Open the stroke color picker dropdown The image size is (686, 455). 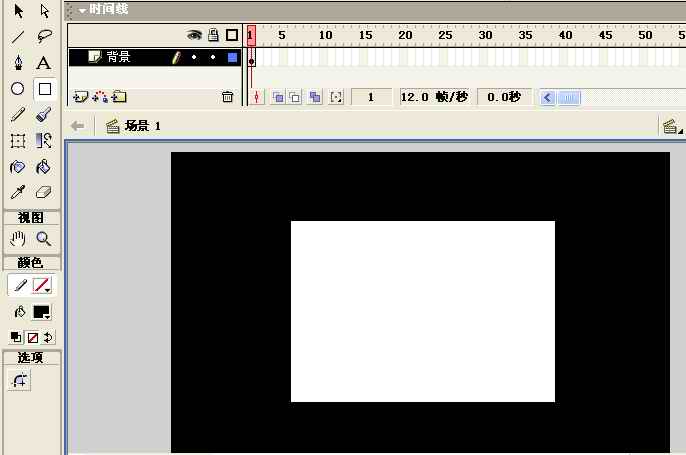pyautogui.click(x=41, y=286)
